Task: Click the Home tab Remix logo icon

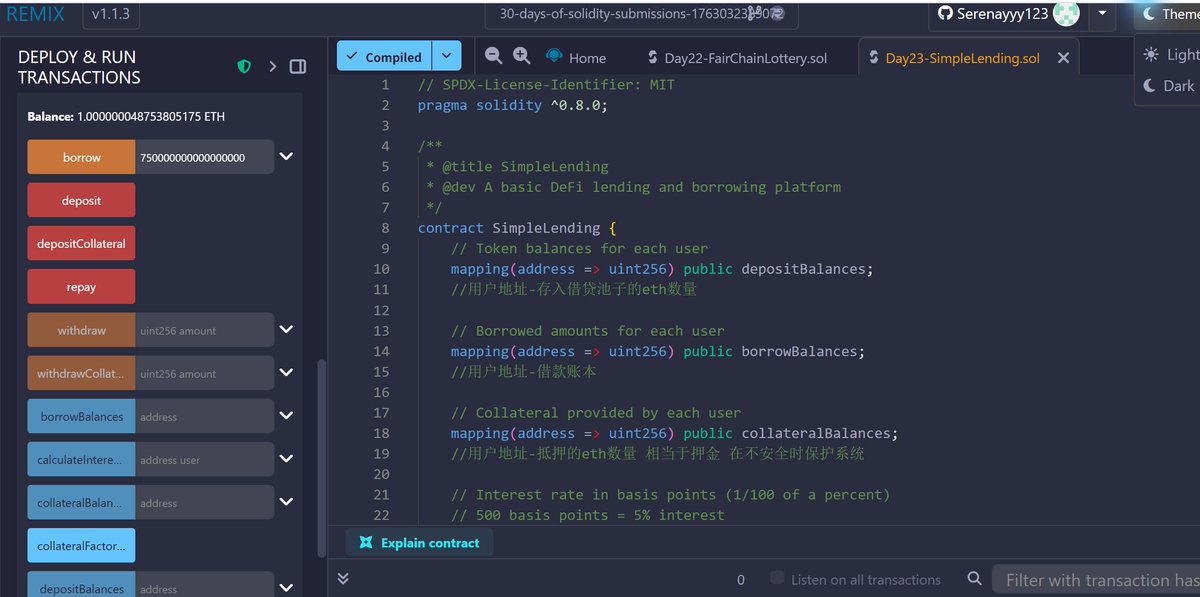Action: [x=554, y=55]
